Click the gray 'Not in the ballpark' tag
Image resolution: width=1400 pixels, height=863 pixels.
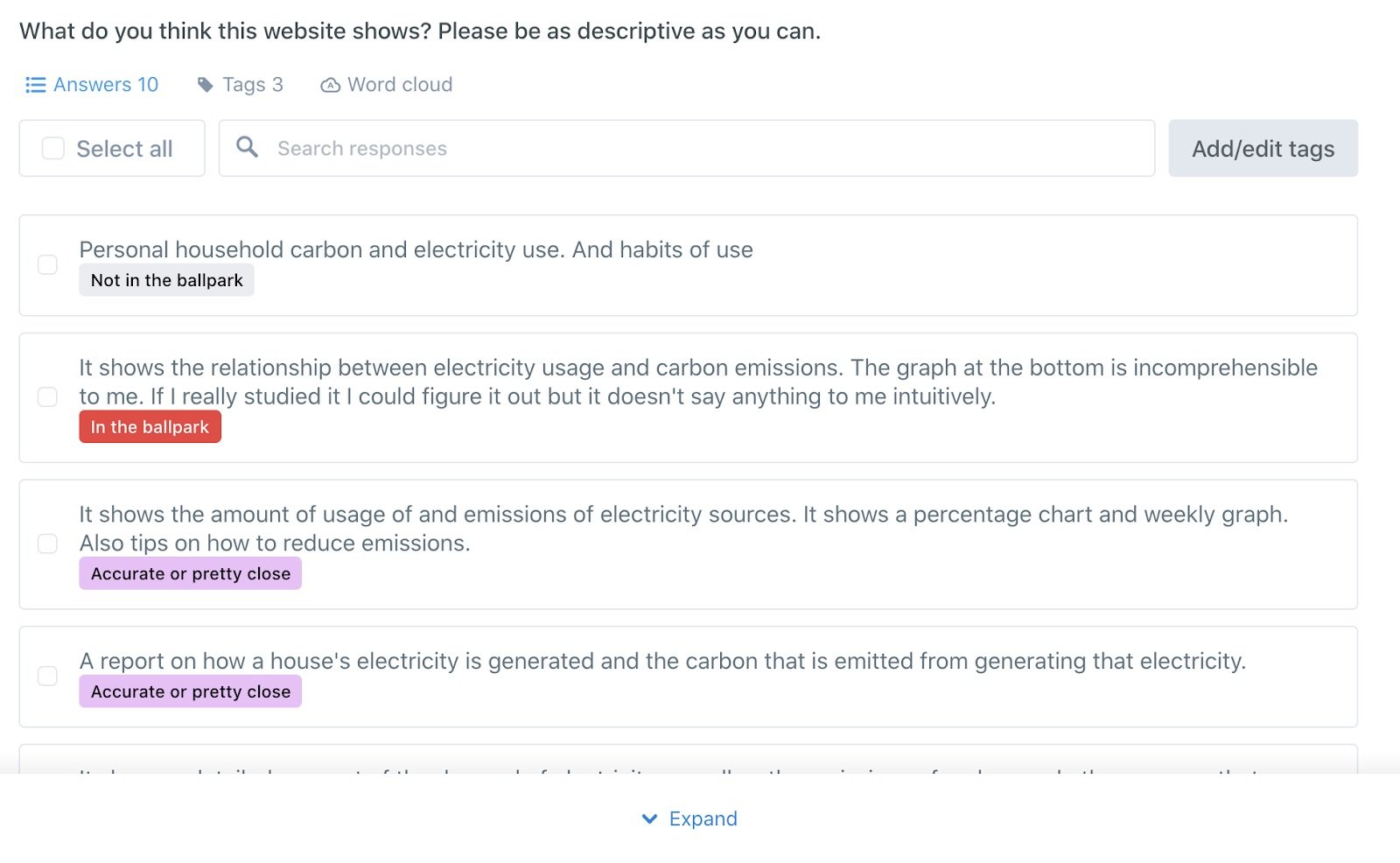point(166,280)
